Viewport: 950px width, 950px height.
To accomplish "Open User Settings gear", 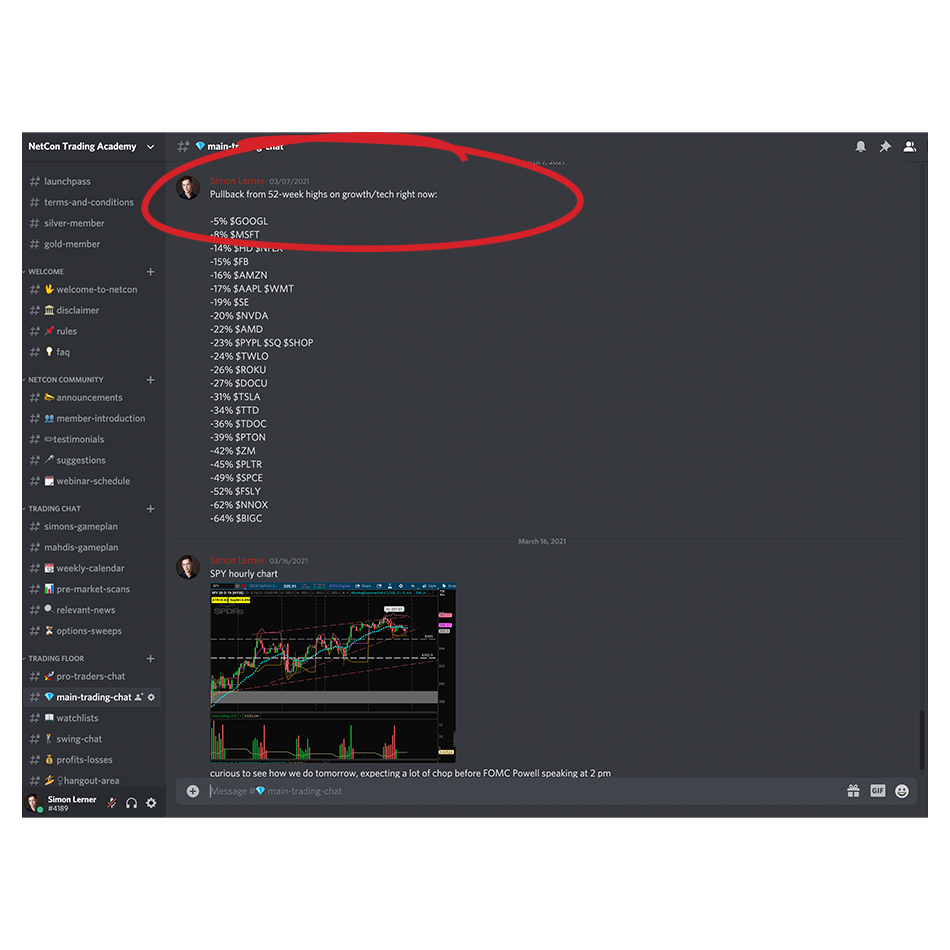I will point(151,803).
